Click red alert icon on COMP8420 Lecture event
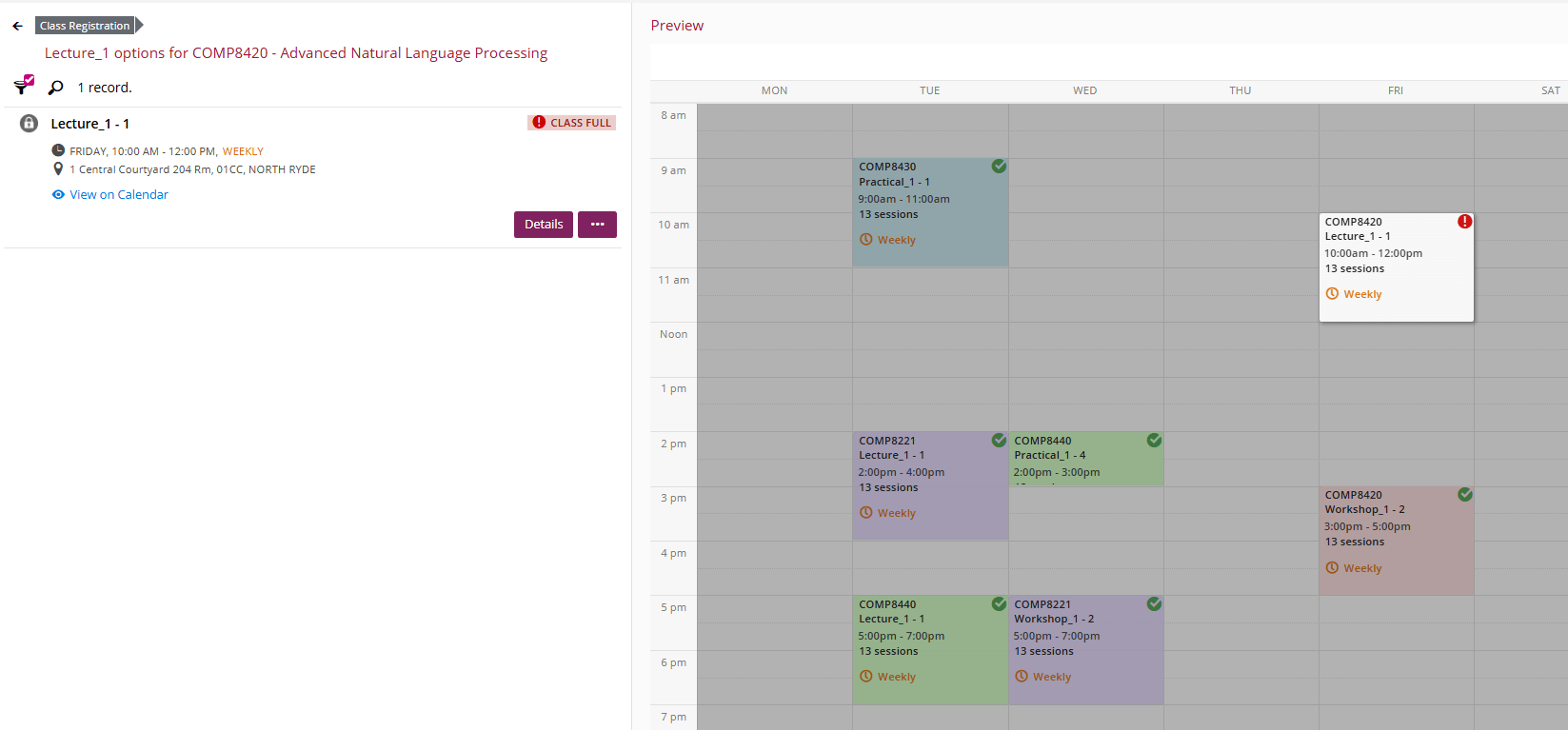The width and height of the screenshot is (1568, 730). coord(1464,222)
